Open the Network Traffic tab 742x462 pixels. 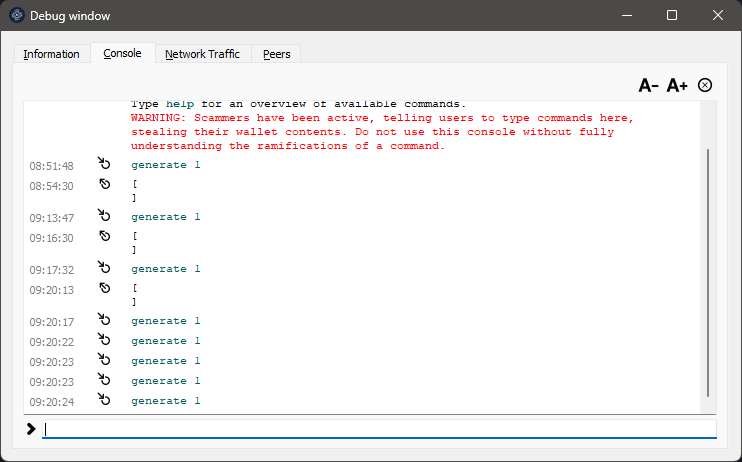click(202, 54)
